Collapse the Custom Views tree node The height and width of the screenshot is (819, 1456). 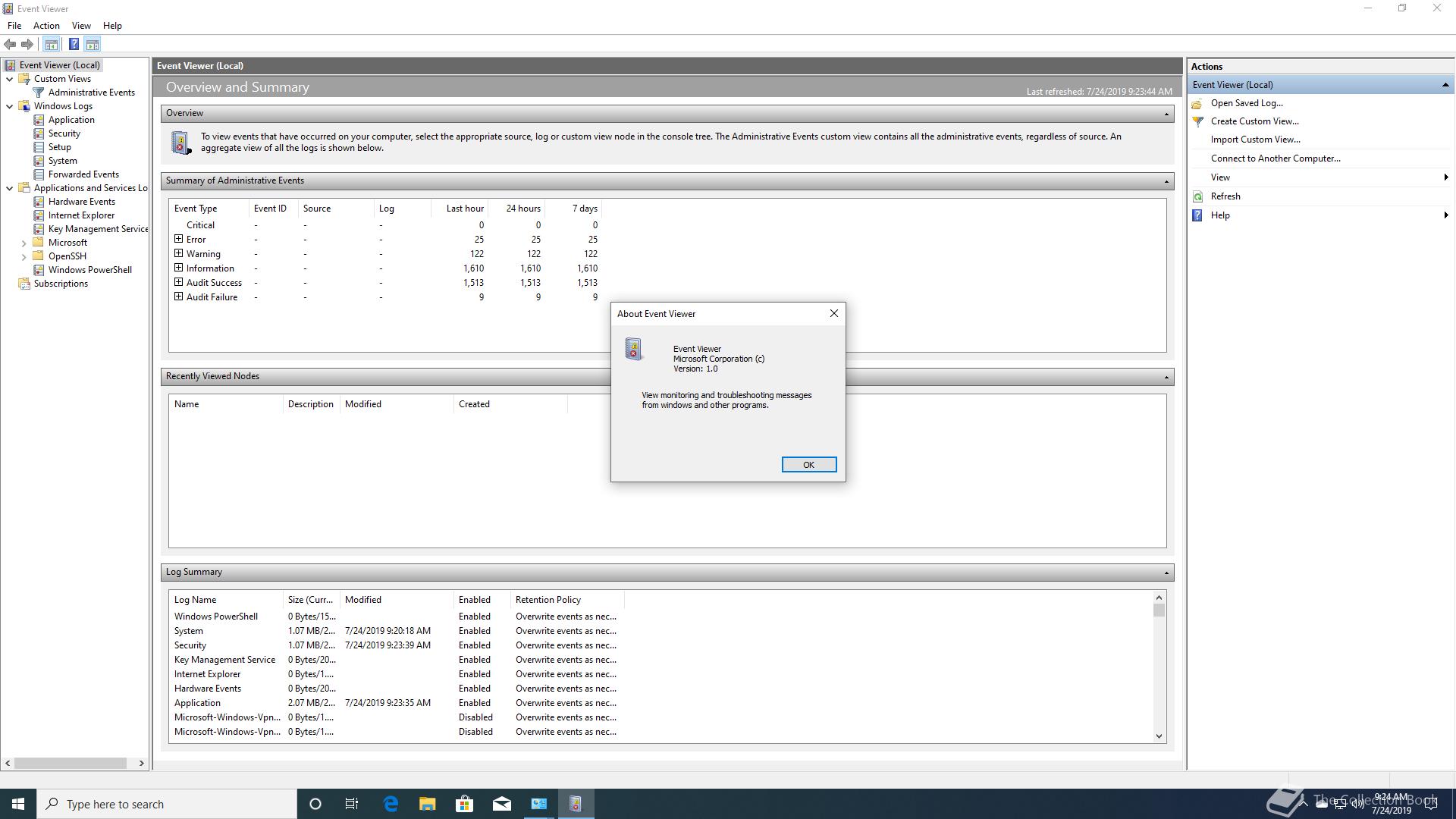[x=9, y=79]
